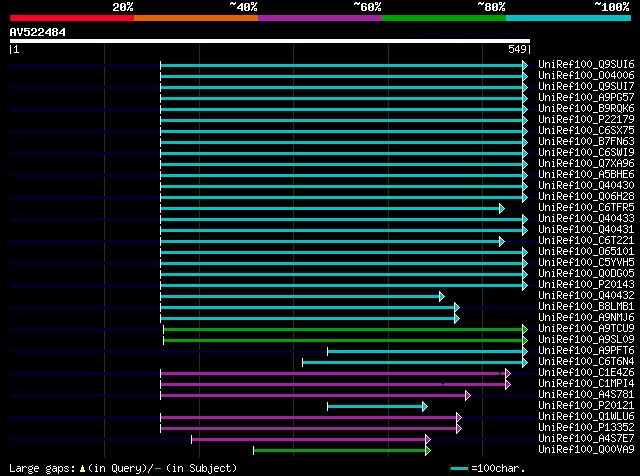Viewport: 640px width, 476px height.
Task: Select label UniRef100_A9NMJ6
Action: coord(586,318)
